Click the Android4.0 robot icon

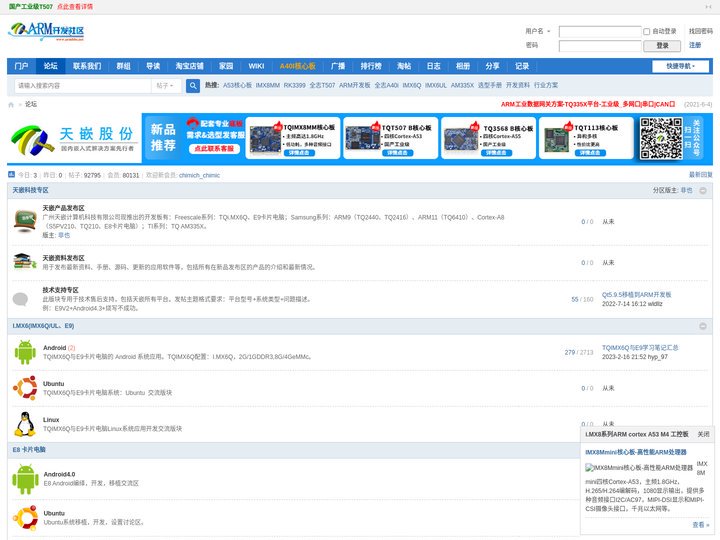coord(26,479)
